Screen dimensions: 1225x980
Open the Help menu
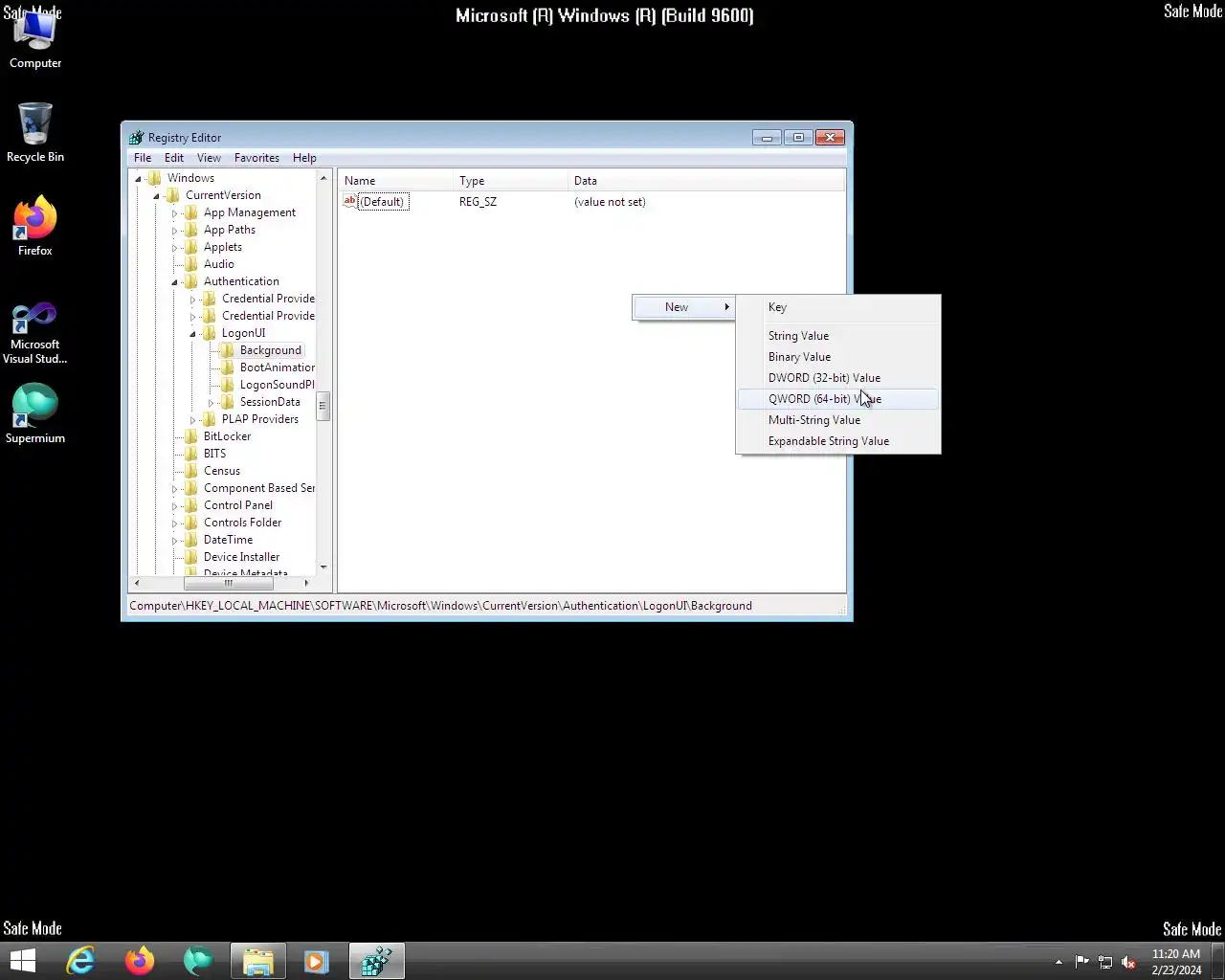(304, 158)
